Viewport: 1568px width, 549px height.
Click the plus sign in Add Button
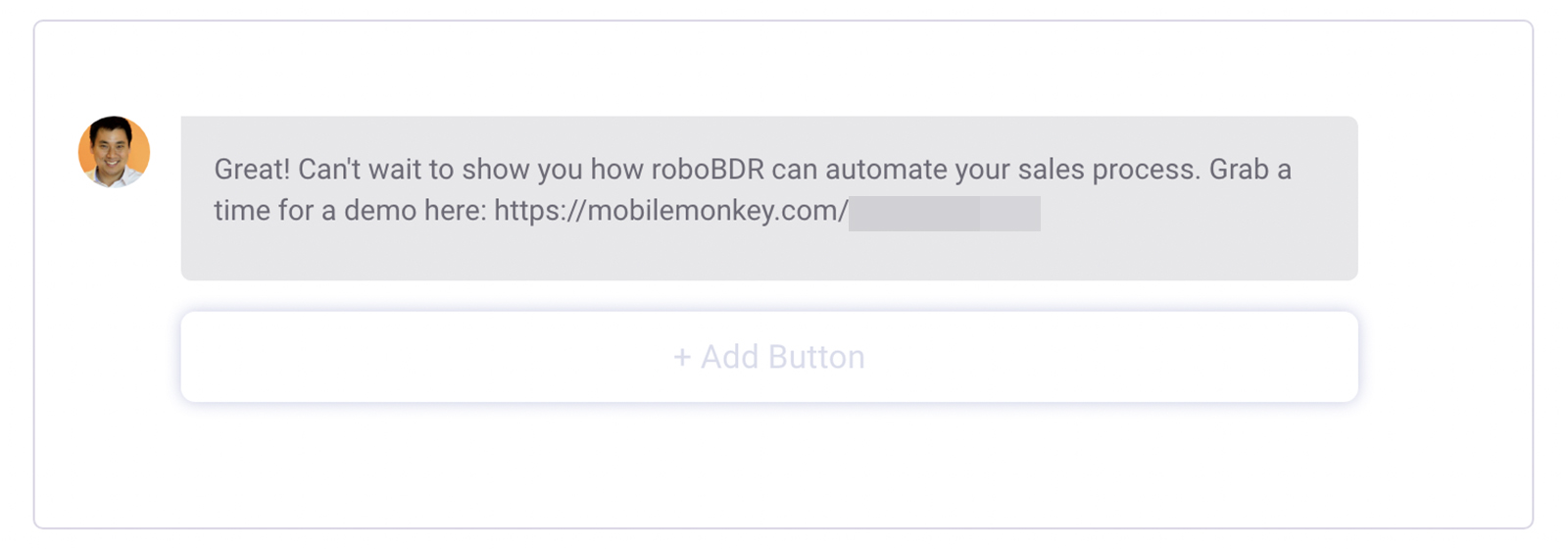coord(682,357)
